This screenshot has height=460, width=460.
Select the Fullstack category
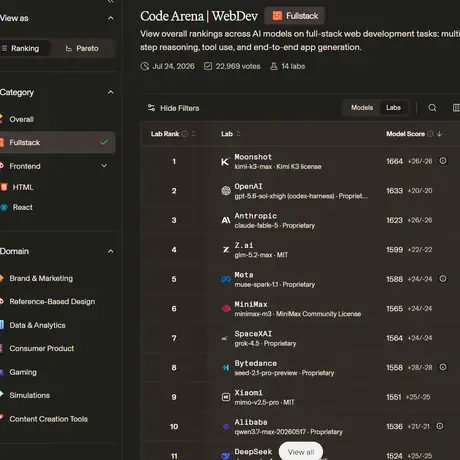coord(57,143)
